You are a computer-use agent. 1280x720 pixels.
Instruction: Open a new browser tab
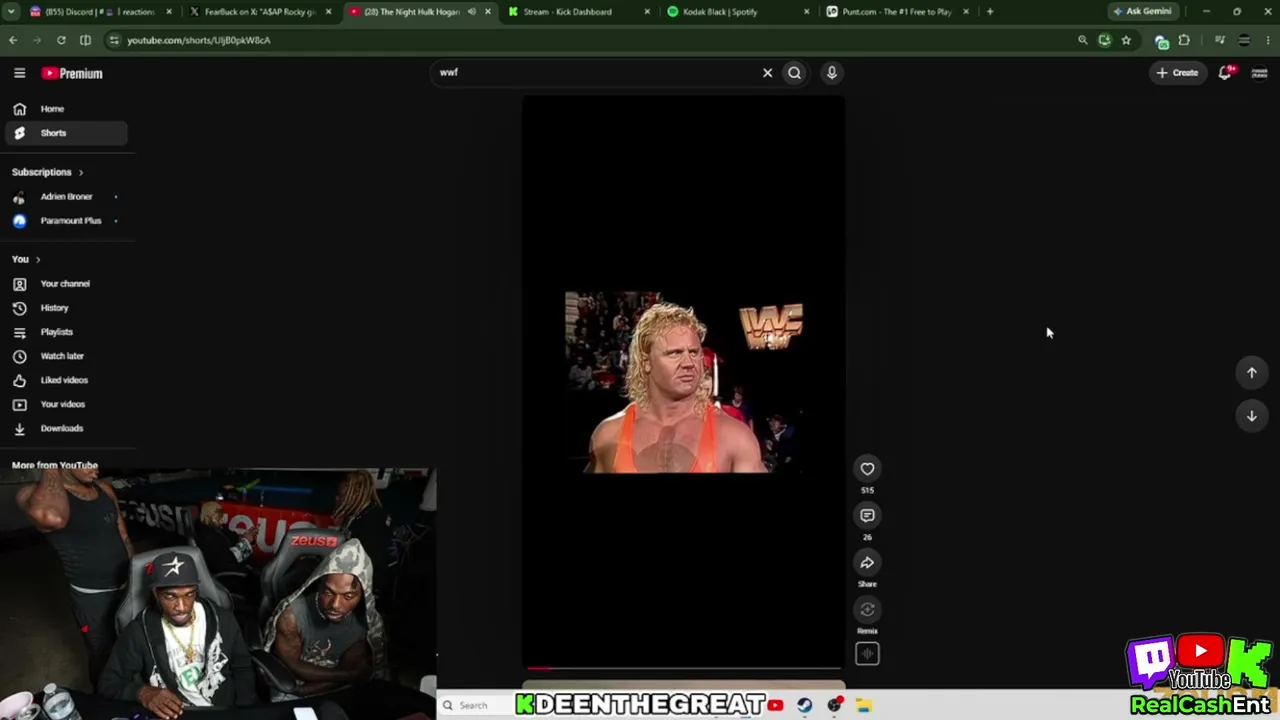[x=990, y=12]
